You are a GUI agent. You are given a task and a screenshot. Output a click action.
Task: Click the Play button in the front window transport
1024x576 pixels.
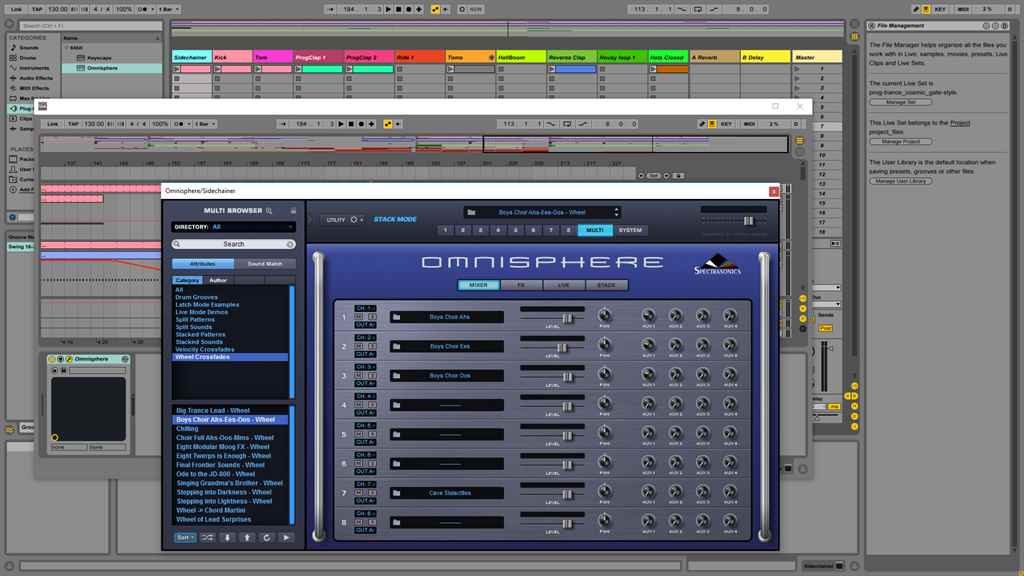pos(341,124)
